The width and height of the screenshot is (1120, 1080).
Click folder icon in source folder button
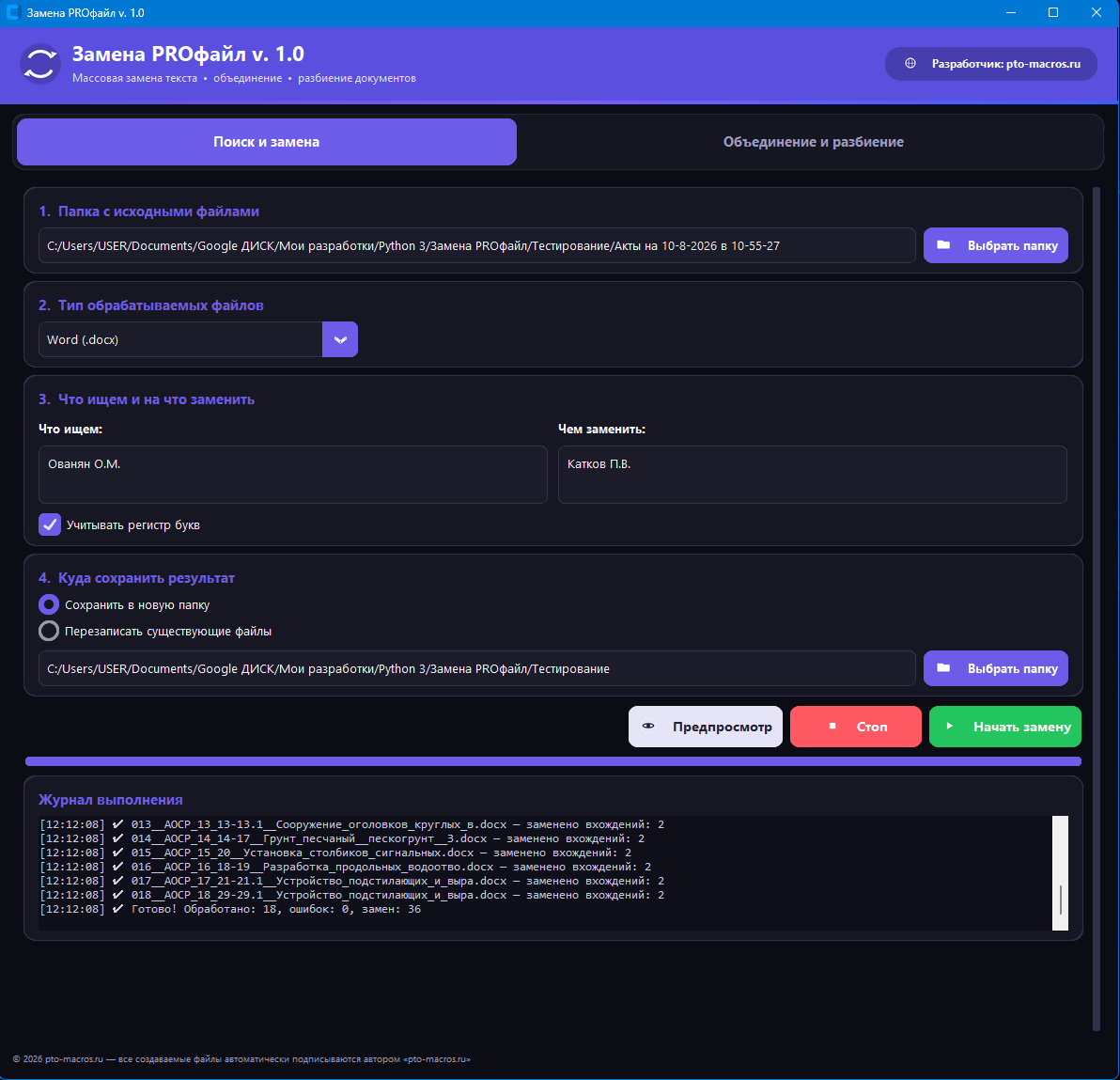click(x=942, y=245)
